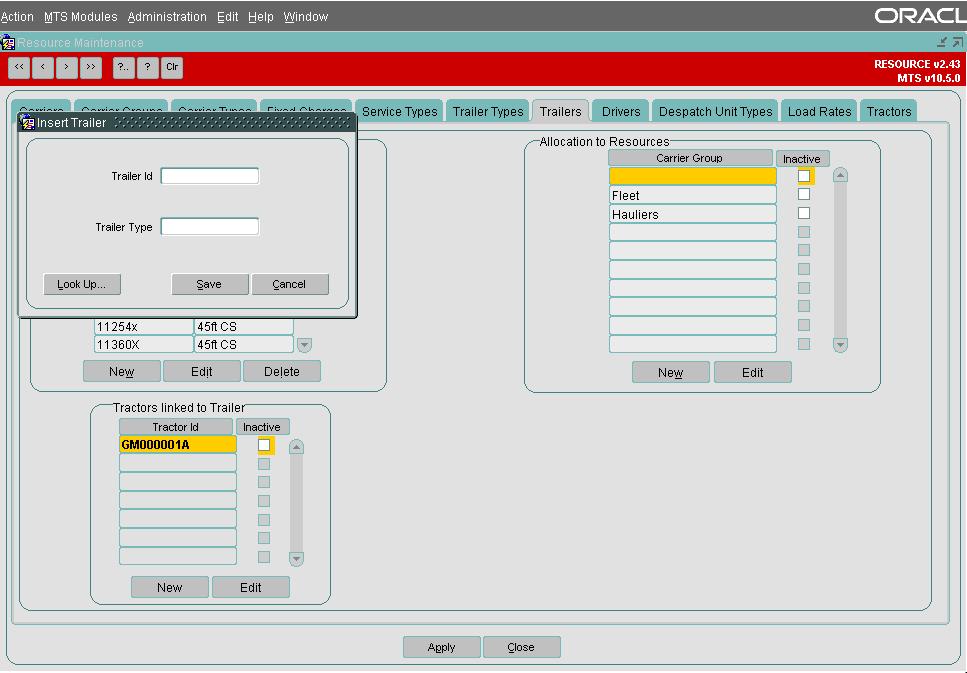
Task: Open the Window menu
Action: point(306,17)
